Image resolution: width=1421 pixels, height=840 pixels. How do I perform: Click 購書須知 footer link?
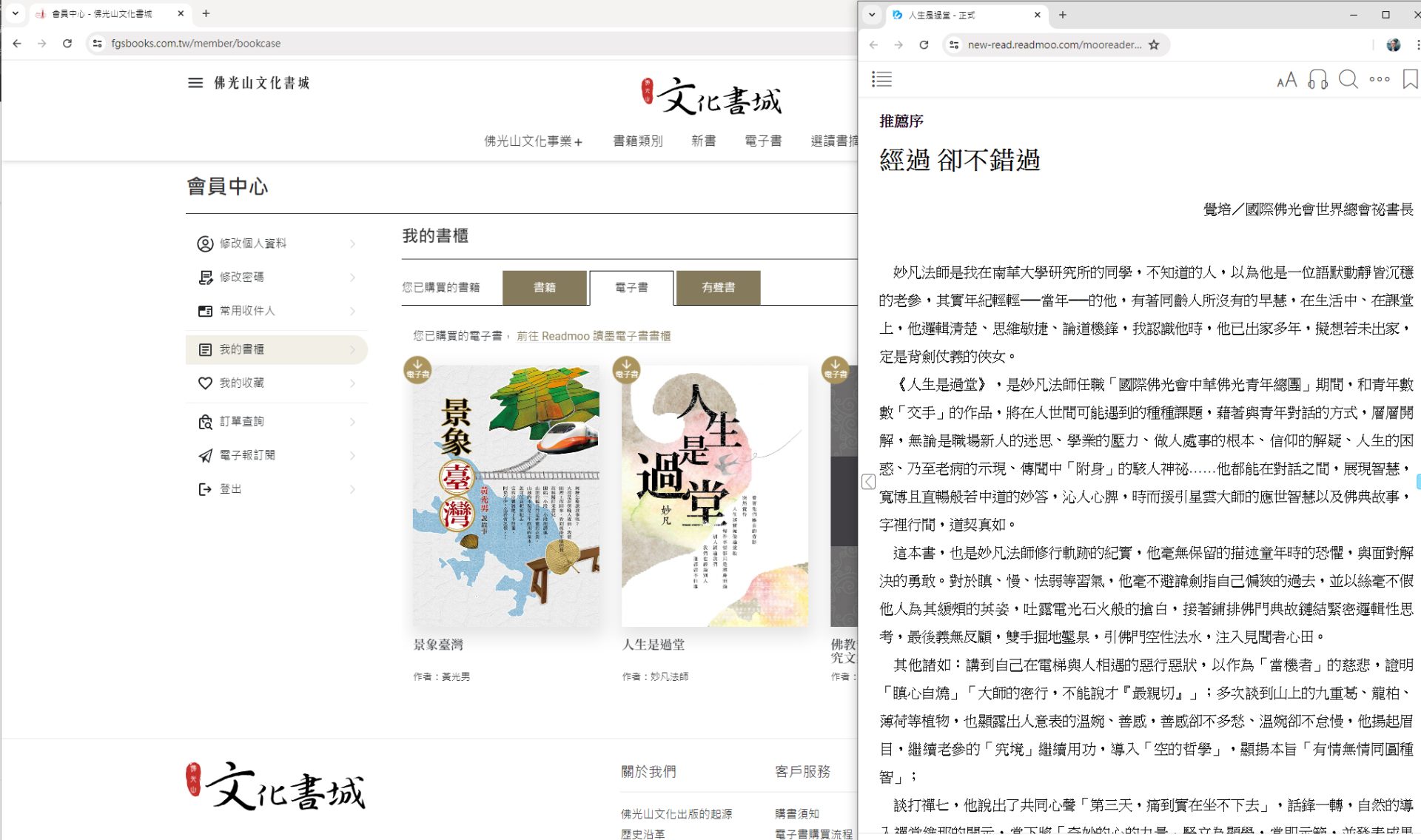(x=797, y=813)
